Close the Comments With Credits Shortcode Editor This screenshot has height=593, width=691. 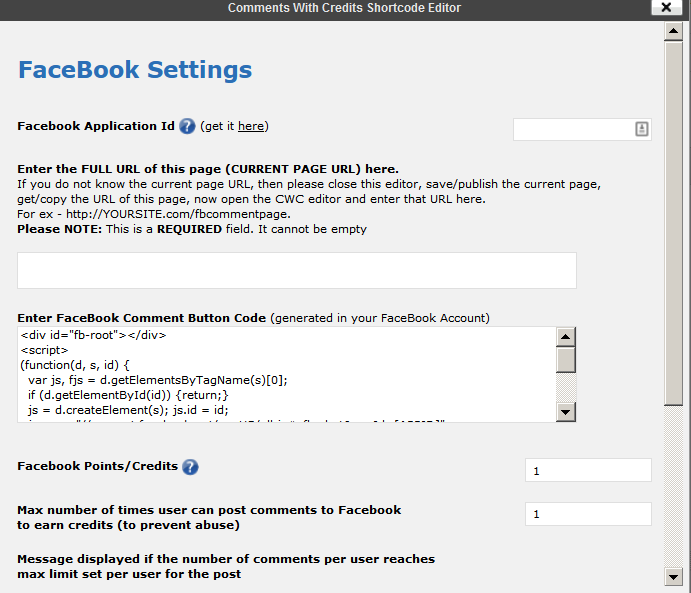point(665,7)
